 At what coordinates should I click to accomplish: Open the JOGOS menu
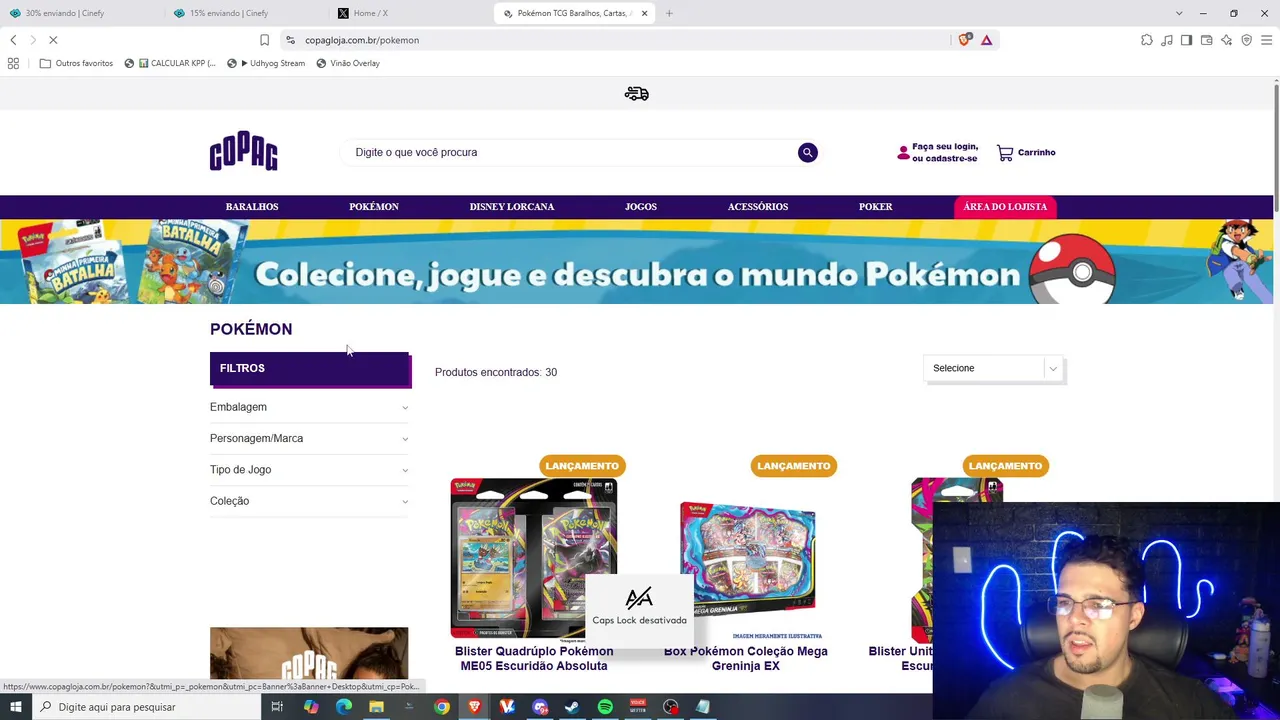(641, 207)
